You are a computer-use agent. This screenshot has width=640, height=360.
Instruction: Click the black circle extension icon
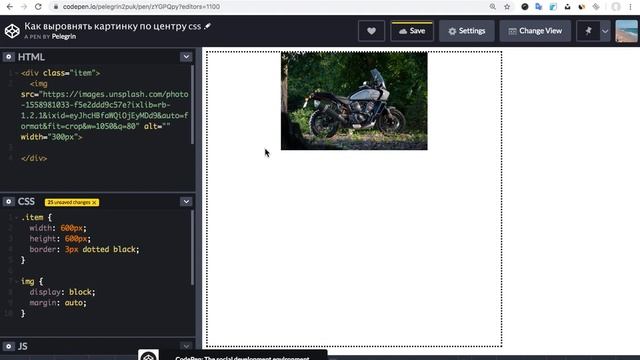[x=525, y=7]
